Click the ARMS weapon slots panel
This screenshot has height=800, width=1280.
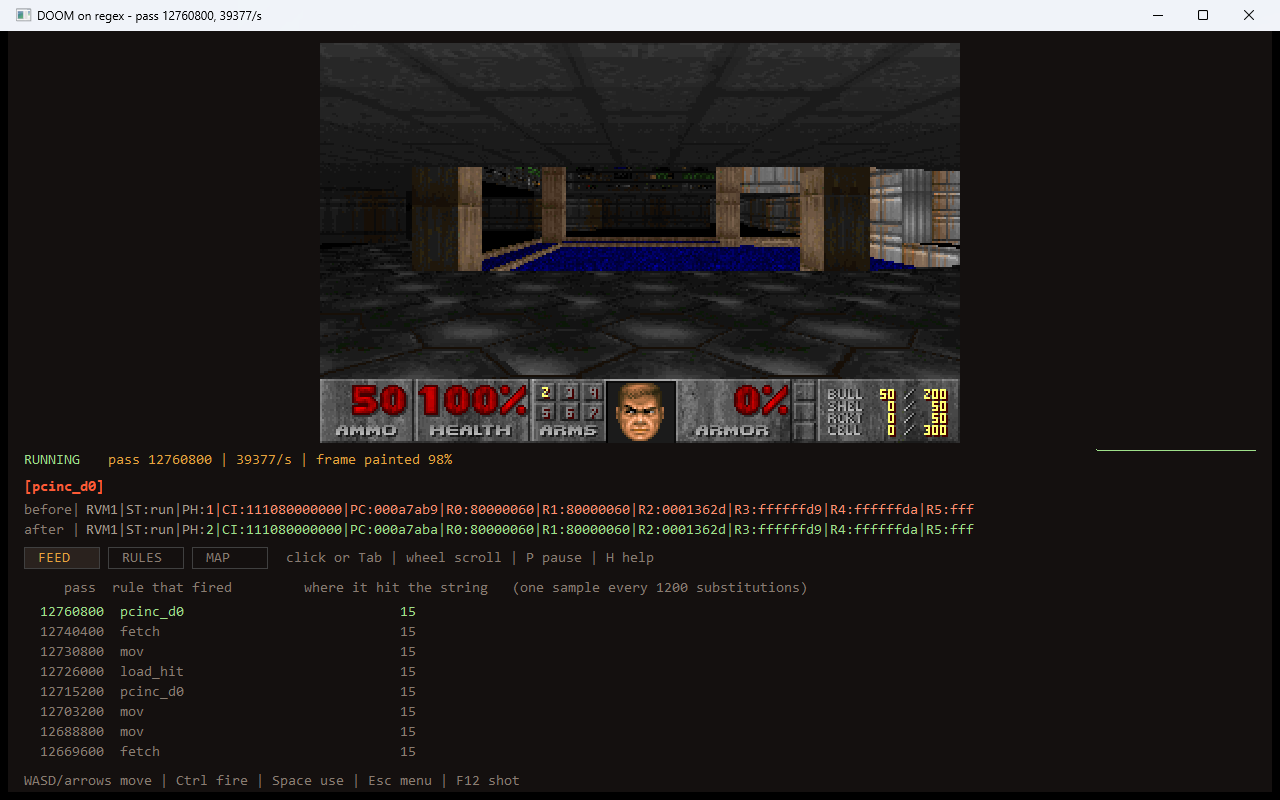point(568,411)
